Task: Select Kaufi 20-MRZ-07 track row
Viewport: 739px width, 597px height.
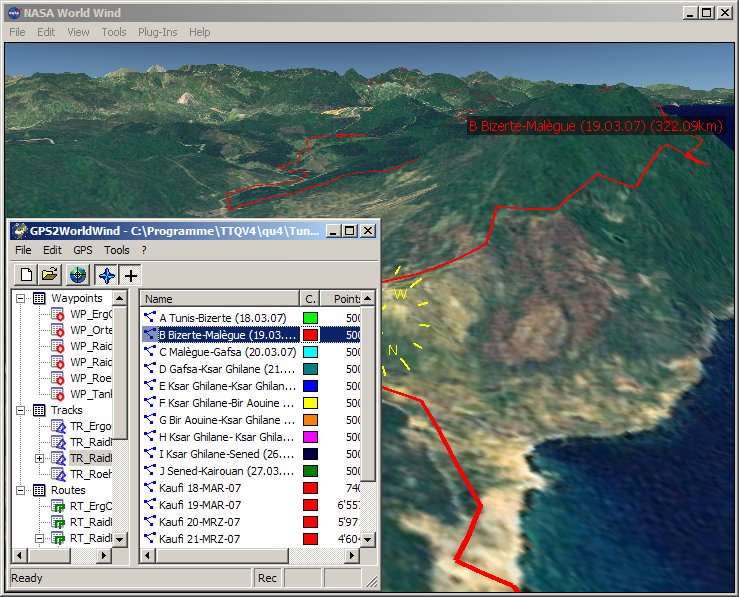Action: click(x=251, y=522)
